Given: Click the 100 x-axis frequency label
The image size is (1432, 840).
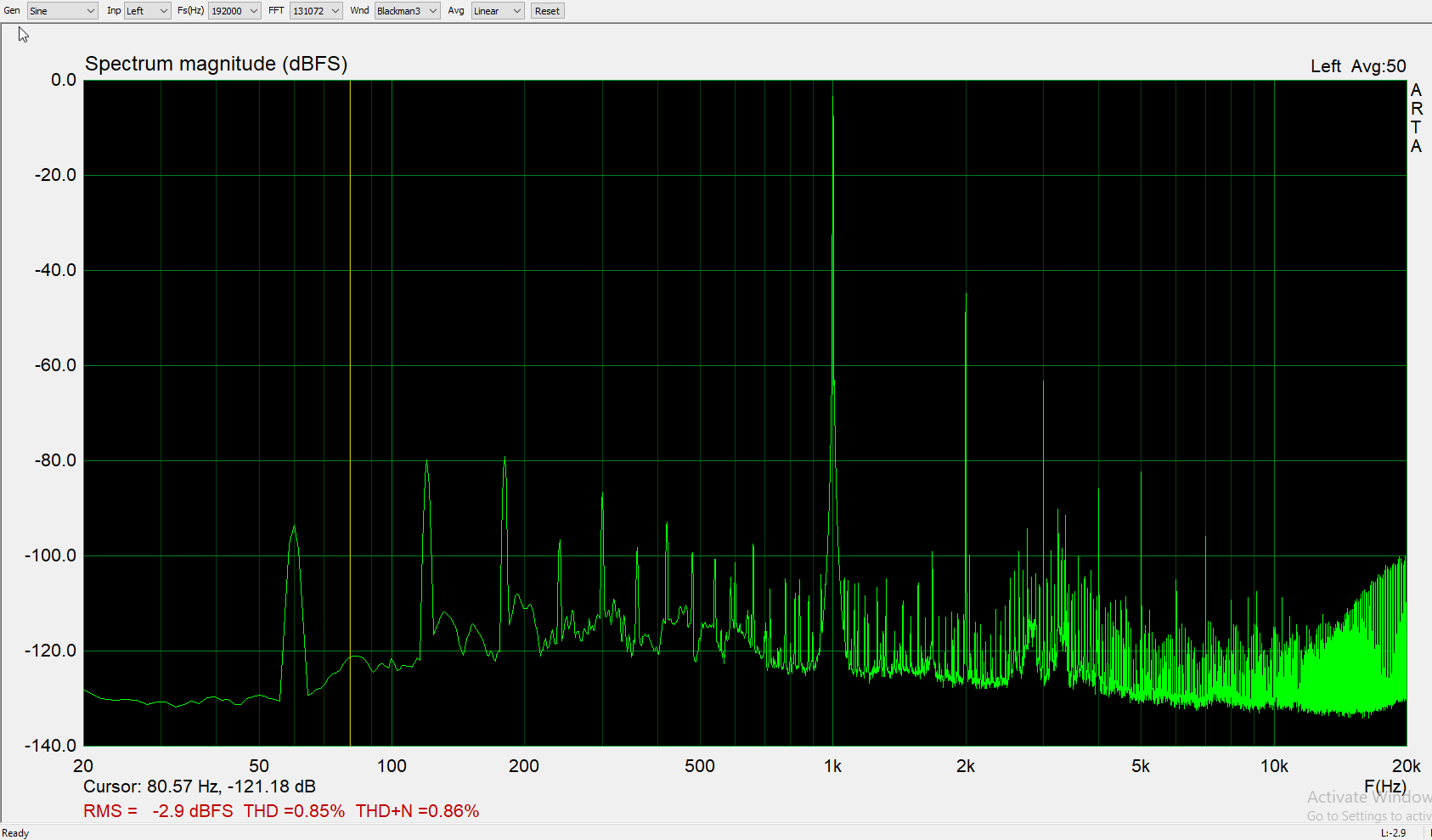Looking at the screenshot, I should (x=392, y=766).
